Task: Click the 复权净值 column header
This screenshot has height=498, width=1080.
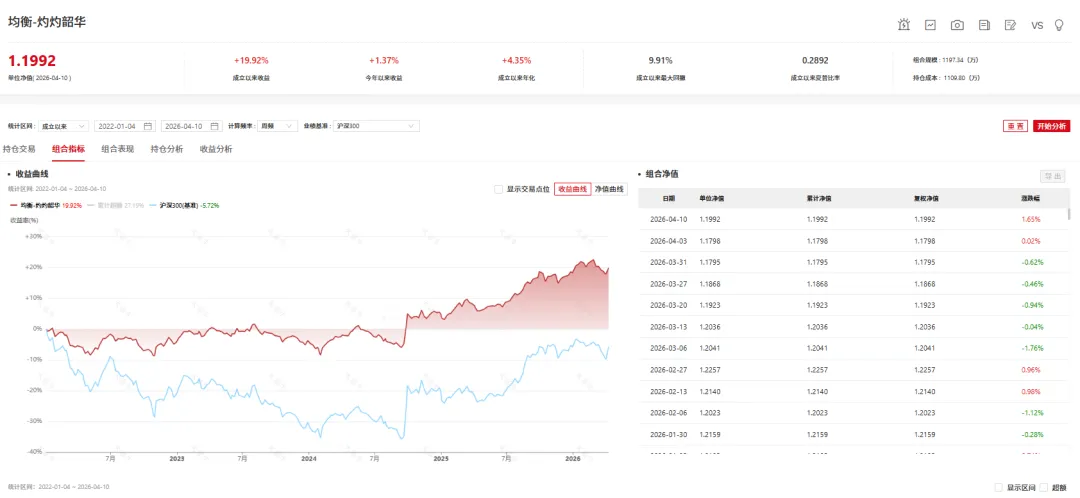Action: click(x=927, y=198)
